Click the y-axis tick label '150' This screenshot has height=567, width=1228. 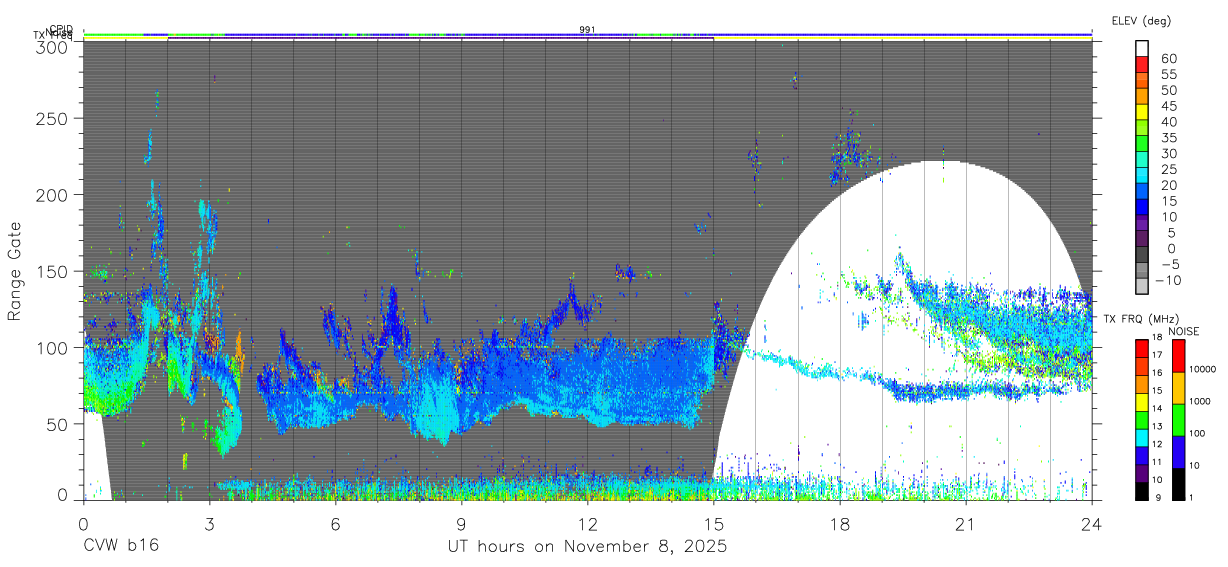(52, 271)
